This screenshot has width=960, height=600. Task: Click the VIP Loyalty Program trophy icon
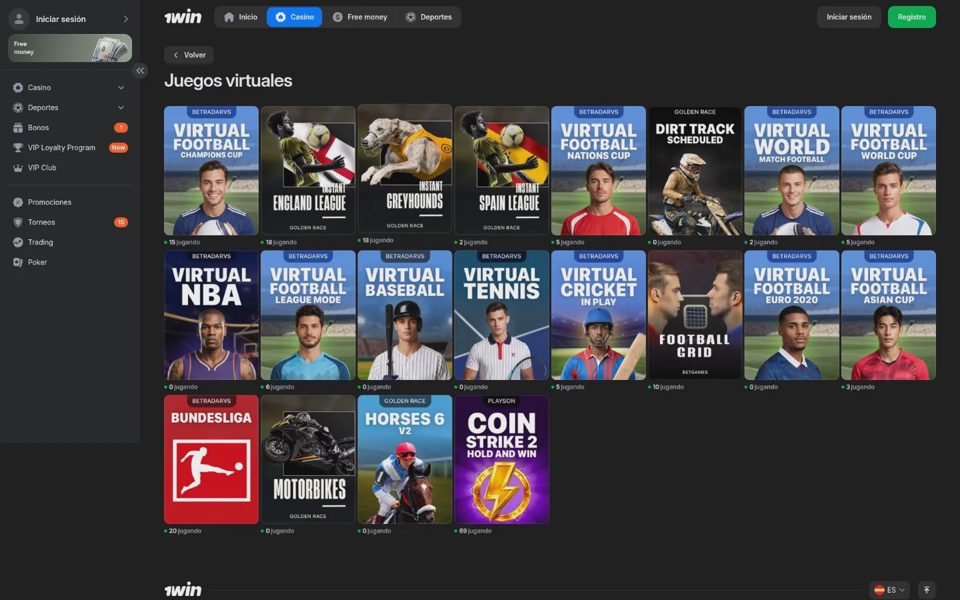[18, 148]
